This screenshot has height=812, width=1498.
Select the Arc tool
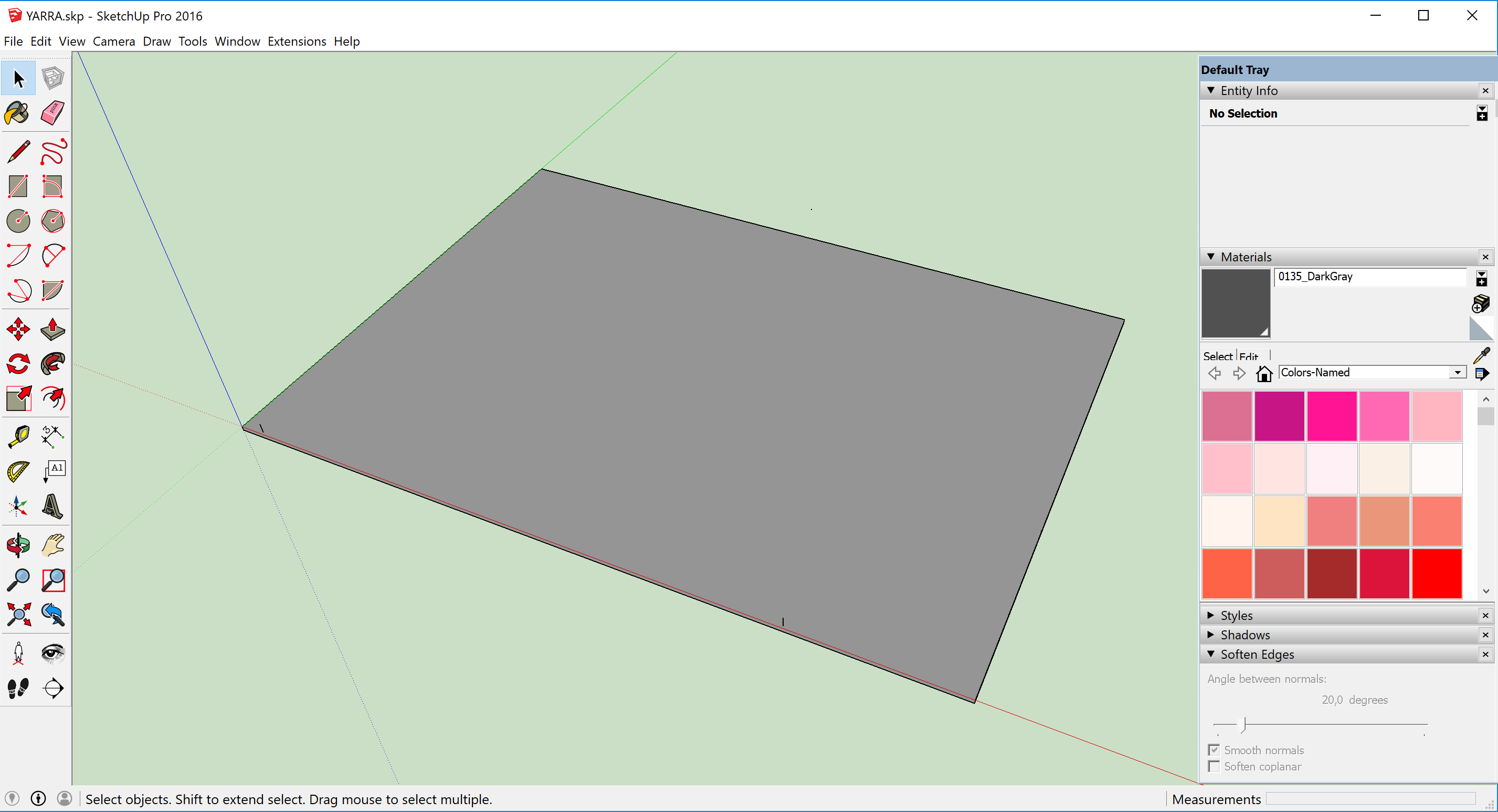pos(18,255)
